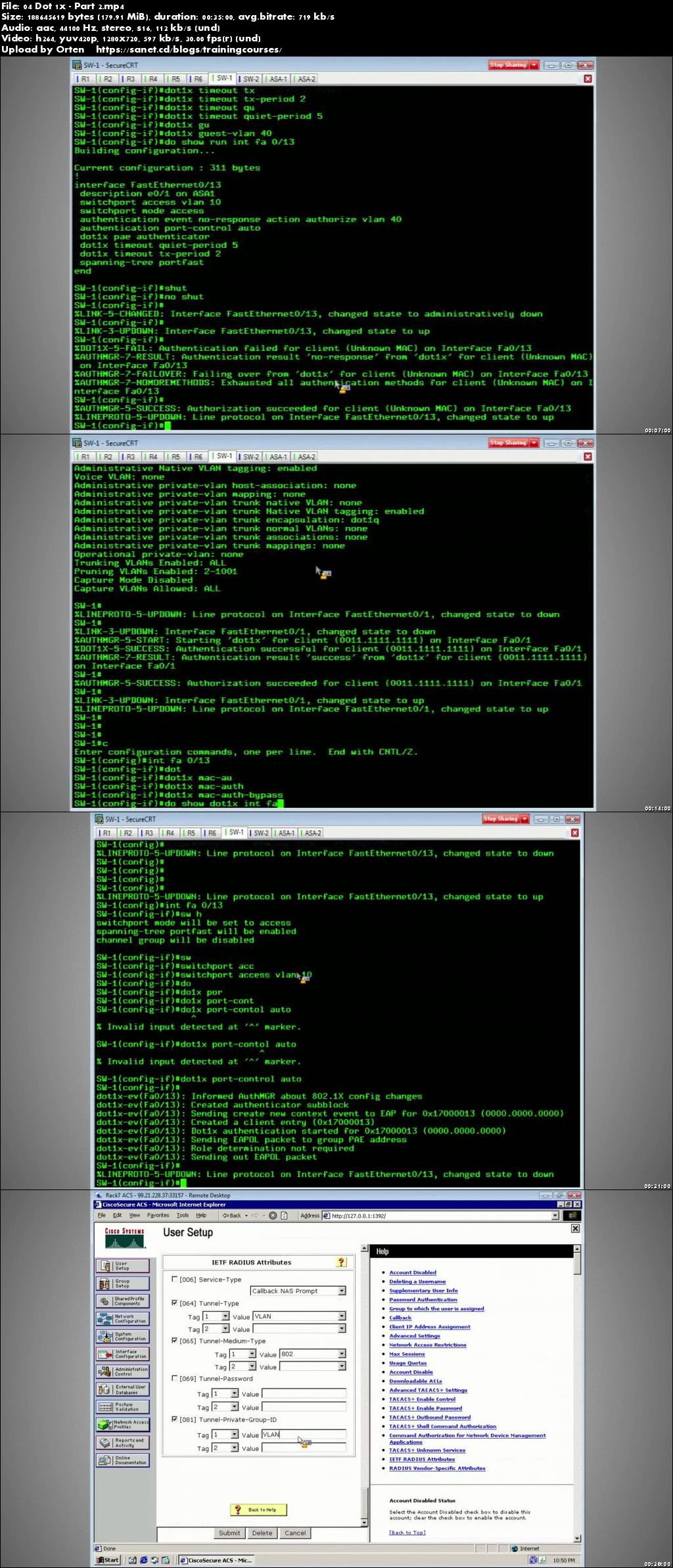Click the Delete button
This screenshot has width=673, height=1568.
[262, 1533]
